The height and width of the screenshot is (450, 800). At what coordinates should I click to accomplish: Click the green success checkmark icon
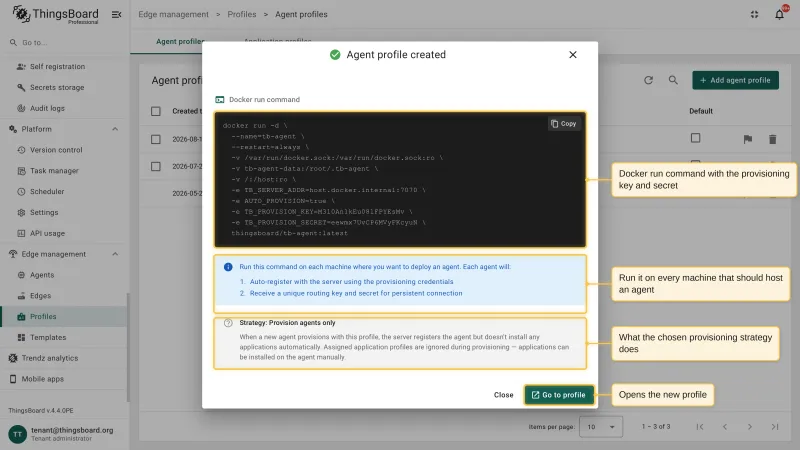[335, 55]
